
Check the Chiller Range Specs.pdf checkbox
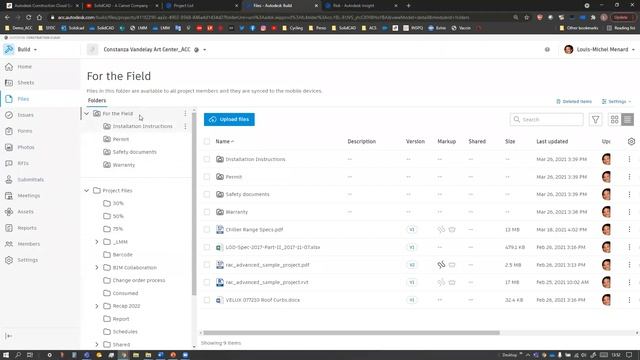[207, 230]
